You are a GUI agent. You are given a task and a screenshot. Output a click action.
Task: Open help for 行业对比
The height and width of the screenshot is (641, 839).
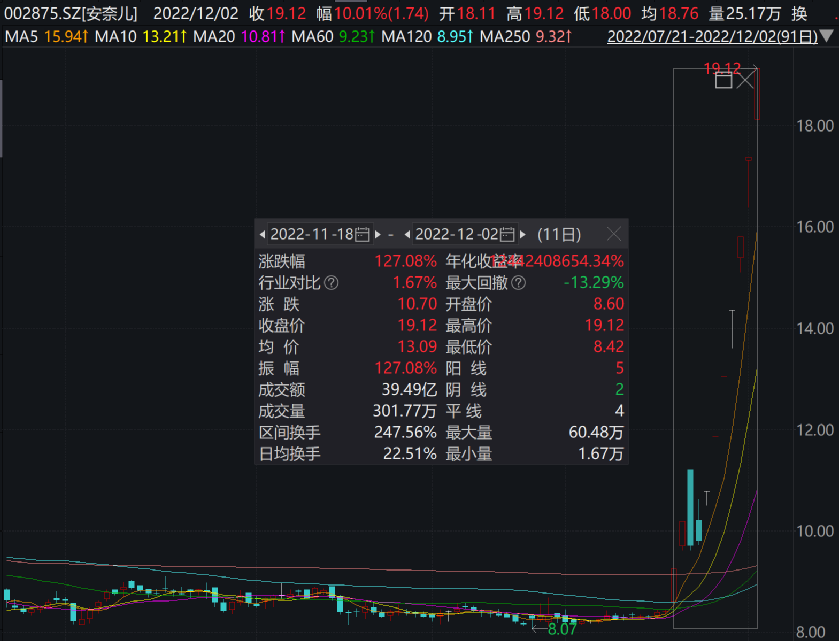click(331, 283)
